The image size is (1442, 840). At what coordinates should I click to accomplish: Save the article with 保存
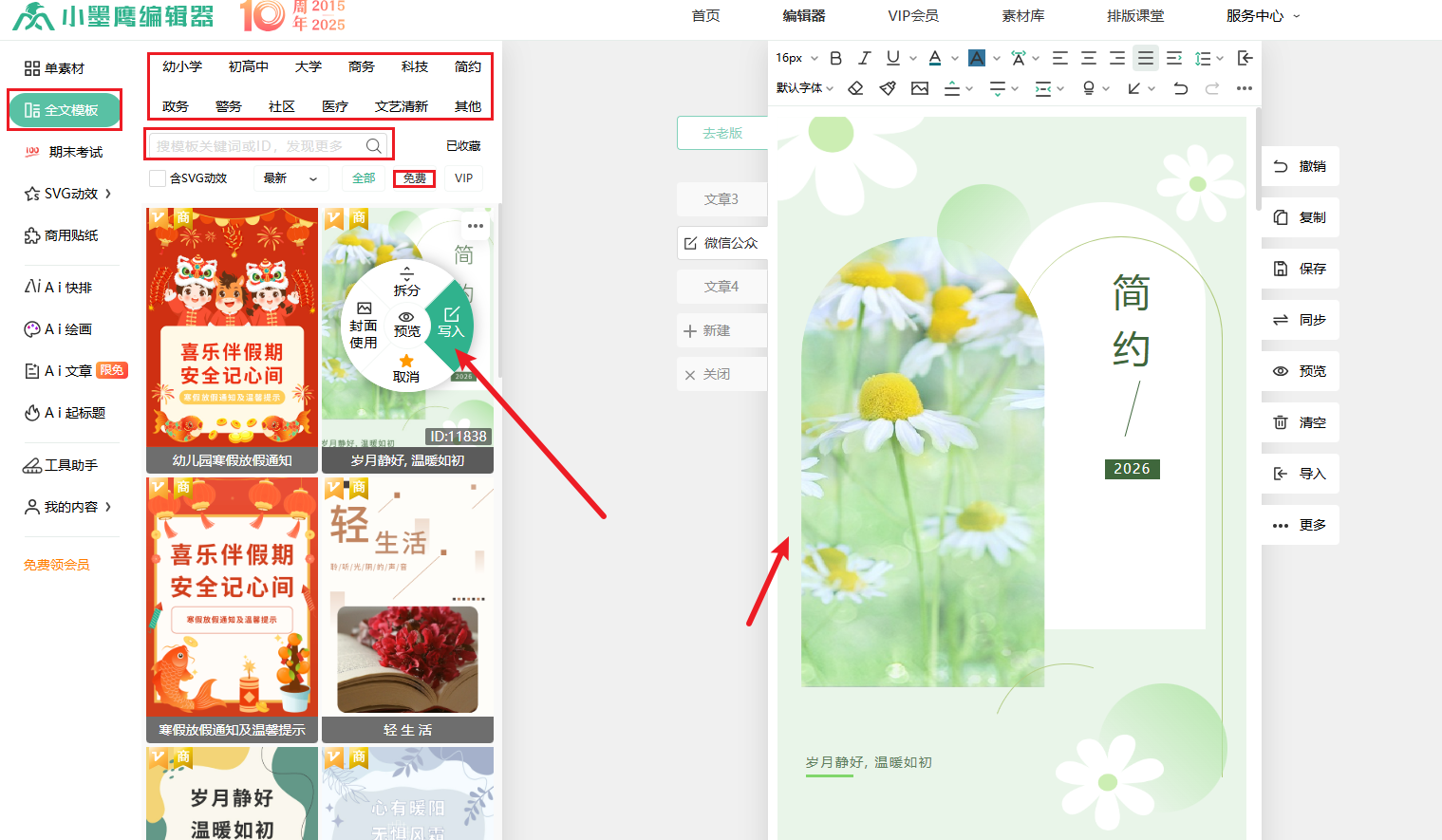coord(1301,269)
